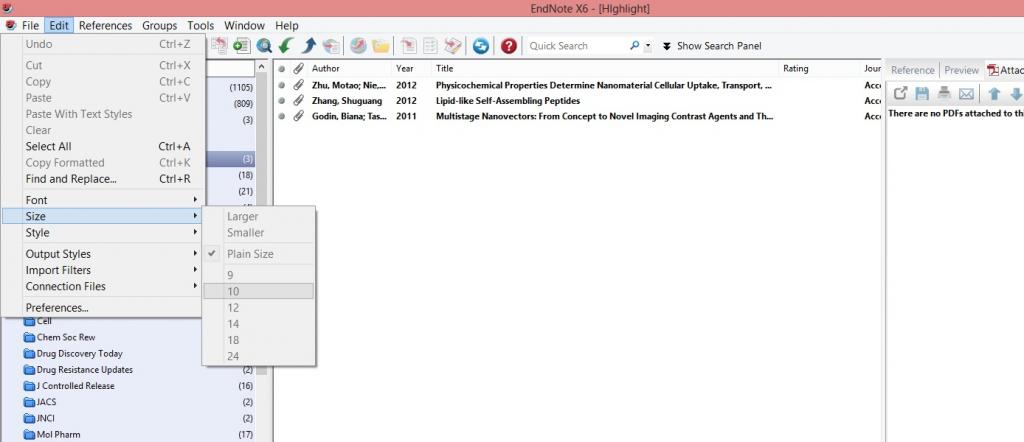Click the blue Sync Library icon
The height and width of the screenshot is (442, 1024).
coord(481,46)
